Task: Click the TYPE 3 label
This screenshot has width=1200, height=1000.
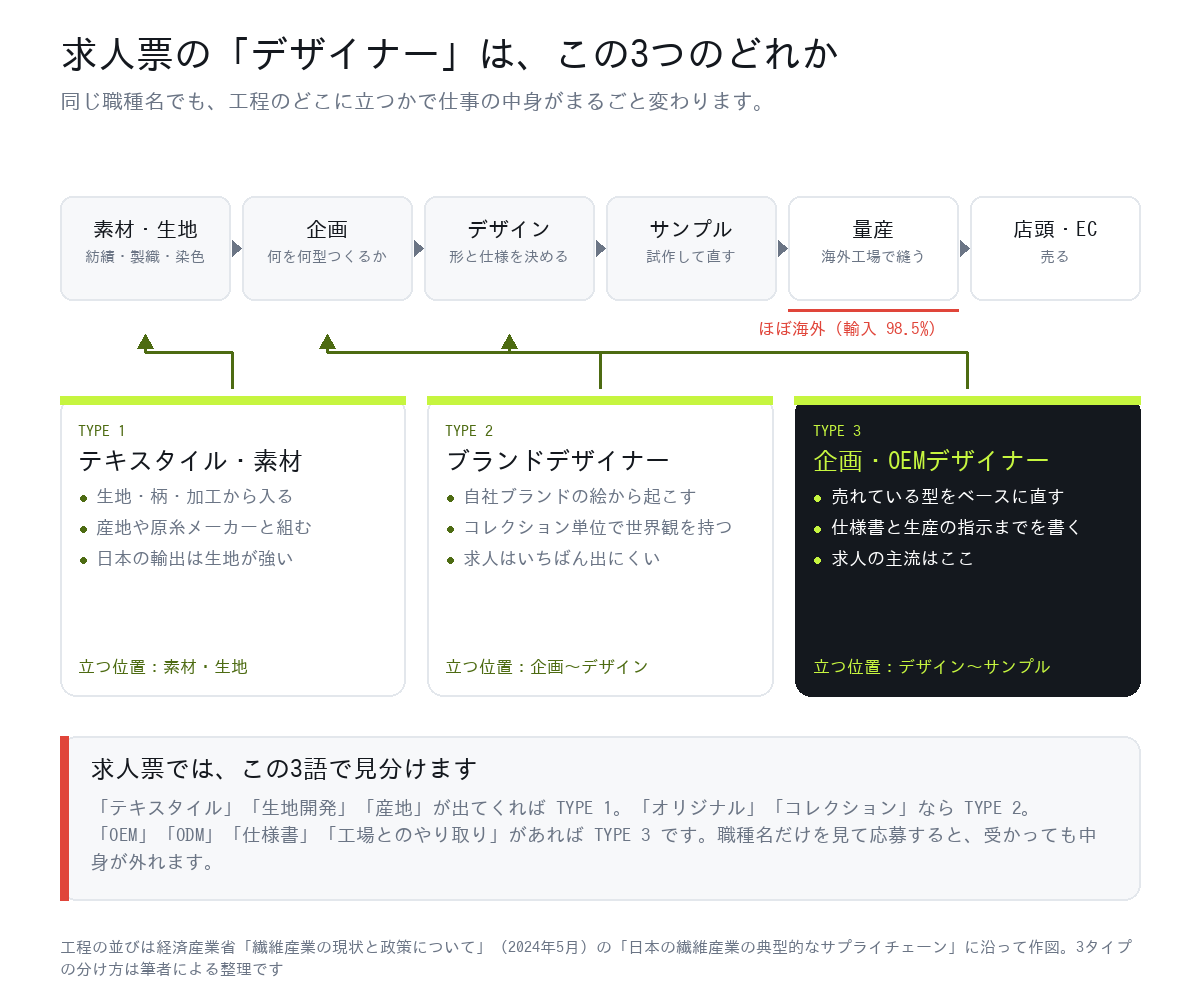Action: tap(837, 431)
